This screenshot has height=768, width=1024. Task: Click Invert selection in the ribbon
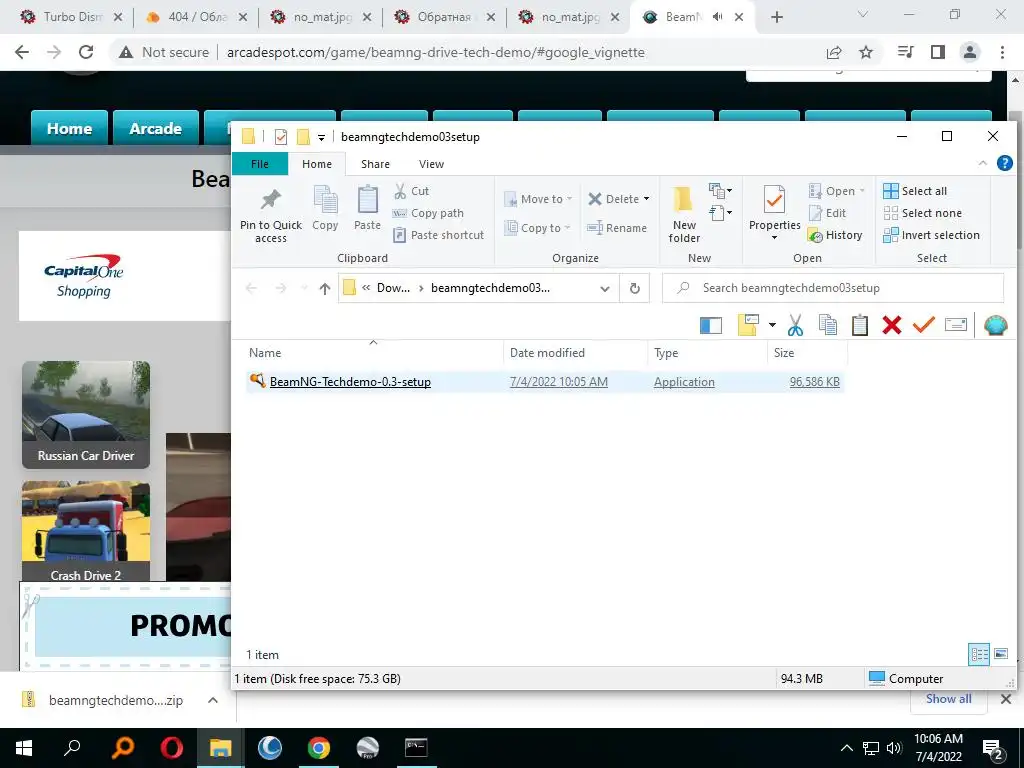coord(931,235)
